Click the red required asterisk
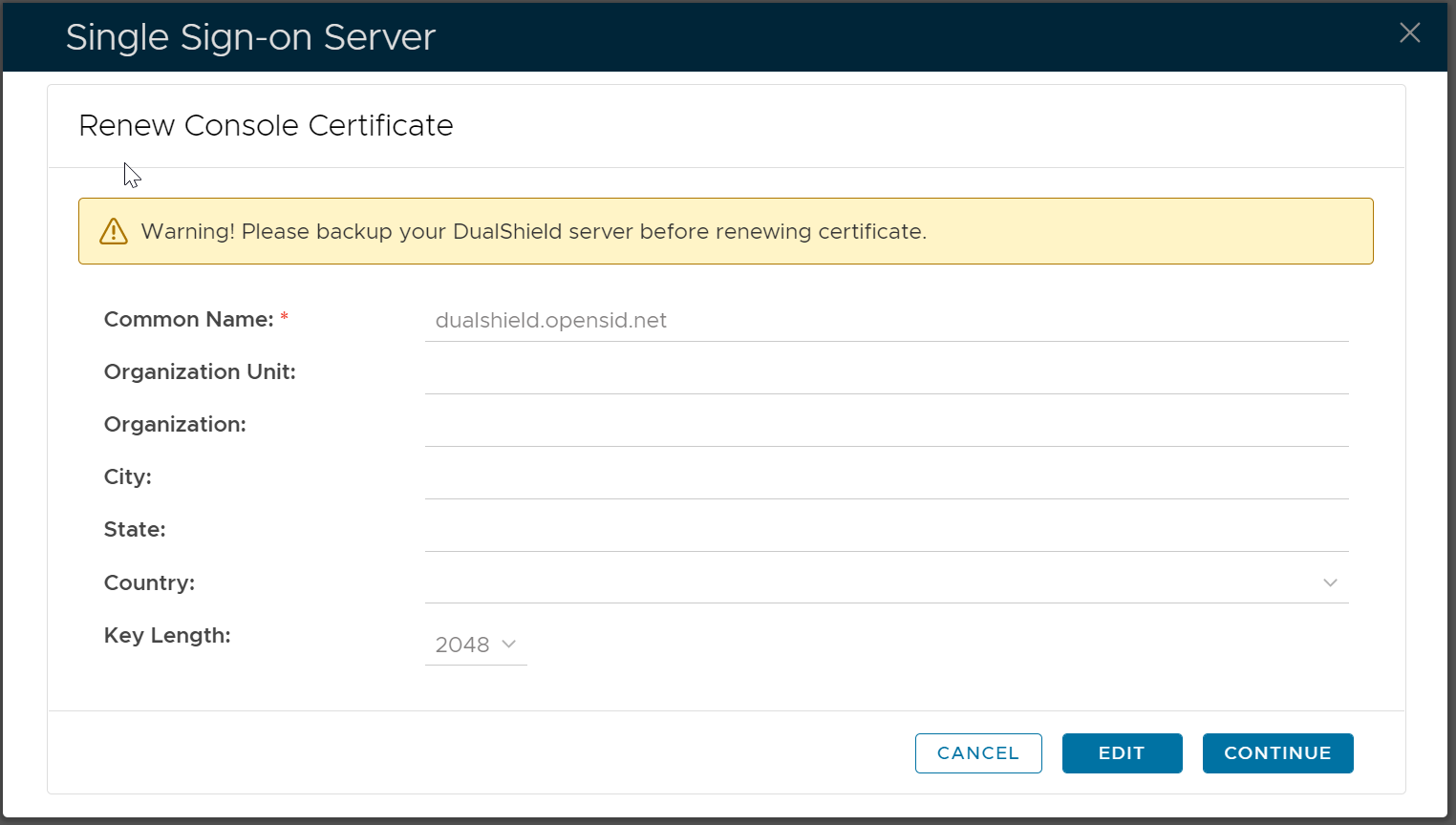1456x825 pixels. tap(285, 317)
